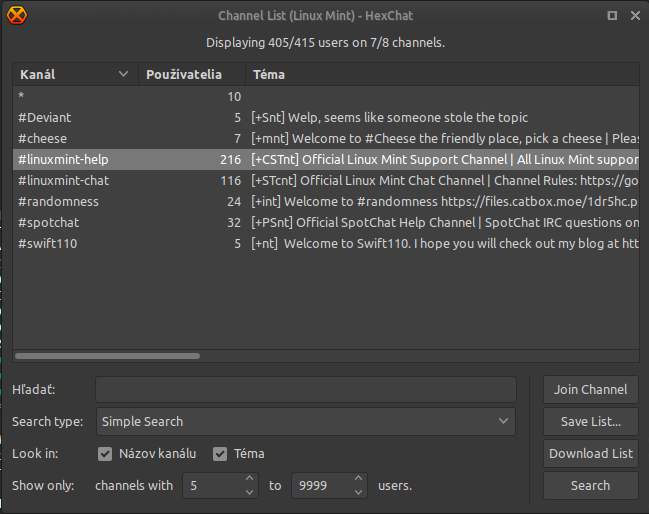This screenshot has width=649, height=514.
Task: Click the HexChat logo icon in title bar
Action: pos(17,14)
